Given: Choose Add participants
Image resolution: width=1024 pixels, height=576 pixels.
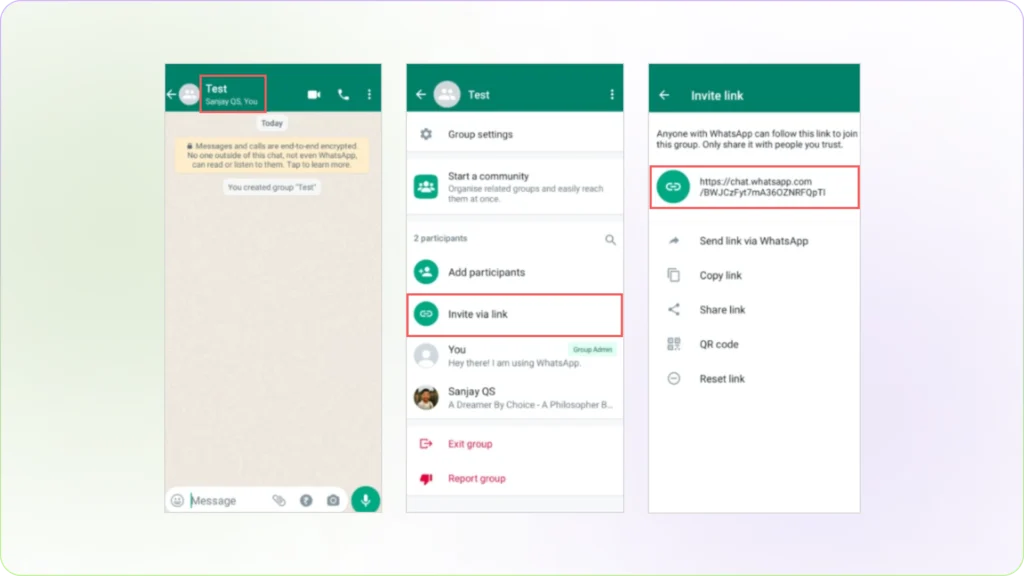Looking at the screenshot, I should tap(515, 272).
